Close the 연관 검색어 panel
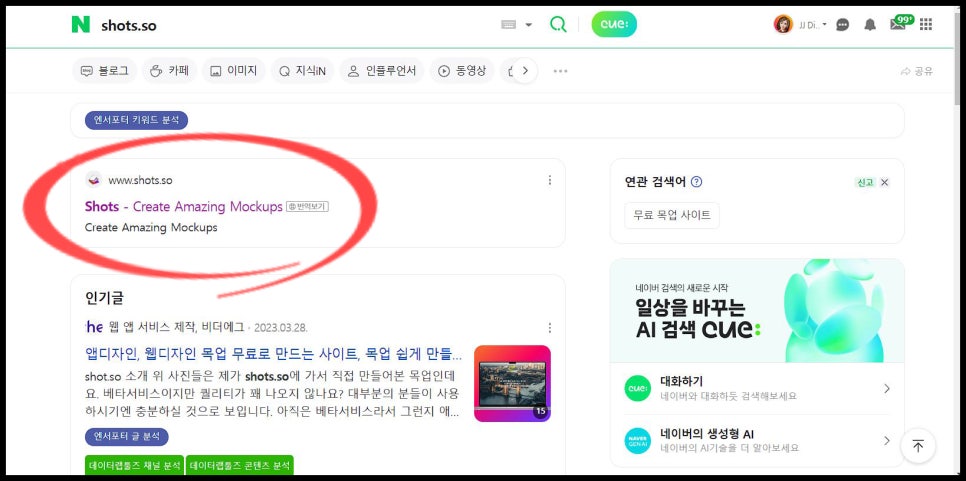This screenshot has width=966, height=481. tap(885, 182)
